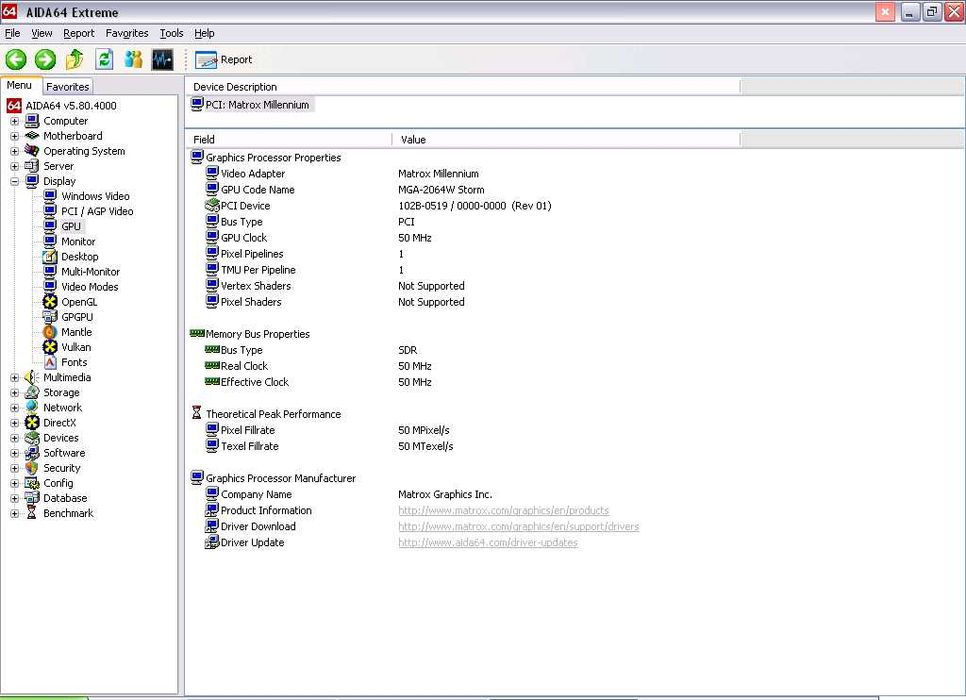The height and width of the screenshot is (700, 966).
Task: Collapse the Display tree node
Action: pyautogui.click(x=14, y=182)
